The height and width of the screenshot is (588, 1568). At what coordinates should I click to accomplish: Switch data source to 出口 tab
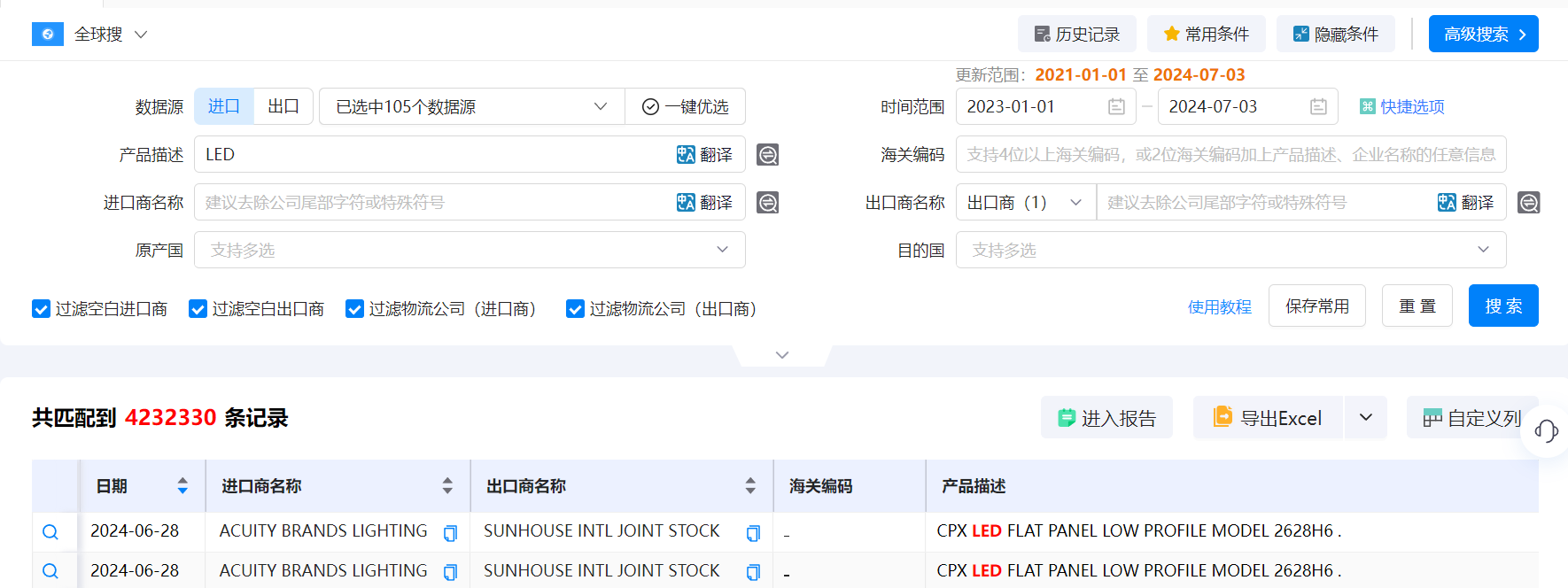[x=283, y=107]
